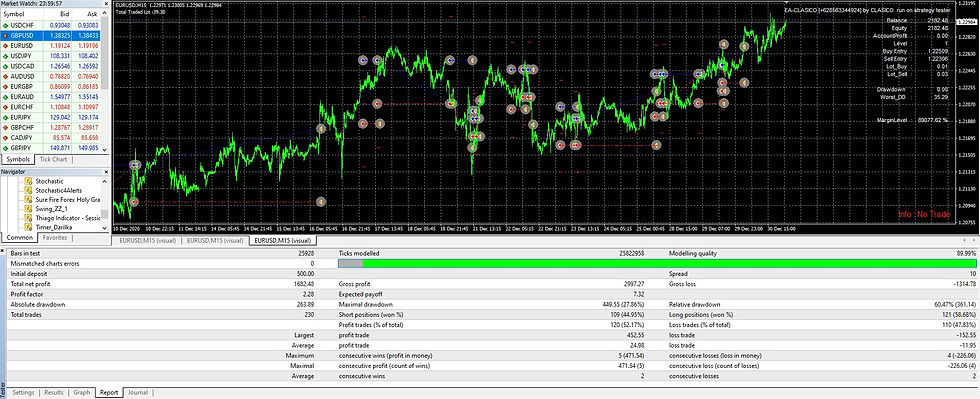Viewport: 980px width, 399px height.
Task: Click the Swing_ZZ_1 indicator icon
Action: pyautogui.click(x=28, y=208)
